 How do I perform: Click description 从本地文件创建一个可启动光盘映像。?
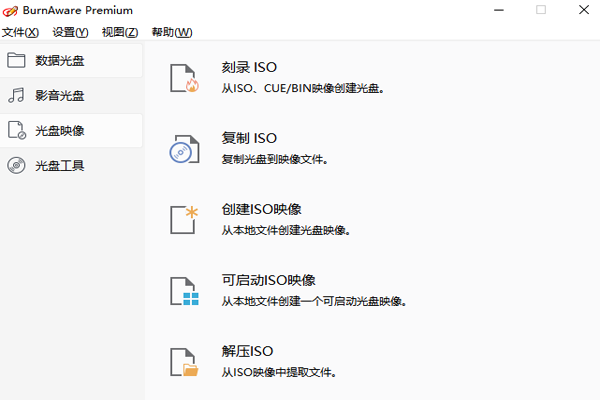pyautogui.click(x=314, y=301)
